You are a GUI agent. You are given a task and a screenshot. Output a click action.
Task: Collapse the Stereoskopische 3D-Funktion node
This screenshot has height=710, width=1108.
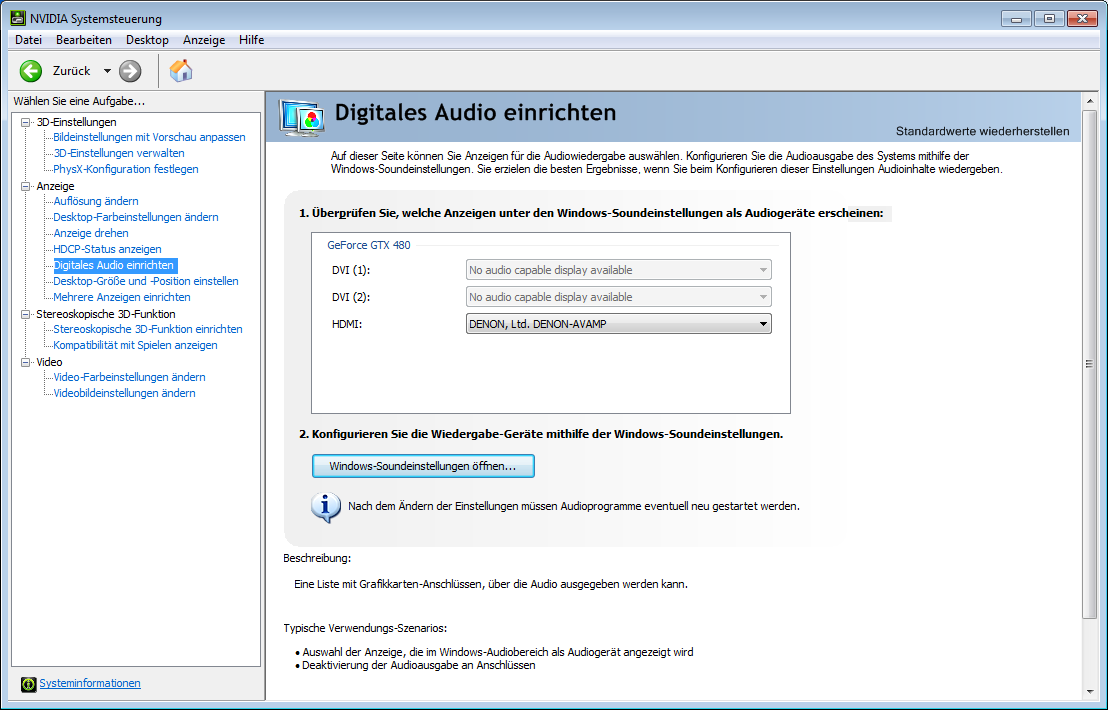[25, 314]
